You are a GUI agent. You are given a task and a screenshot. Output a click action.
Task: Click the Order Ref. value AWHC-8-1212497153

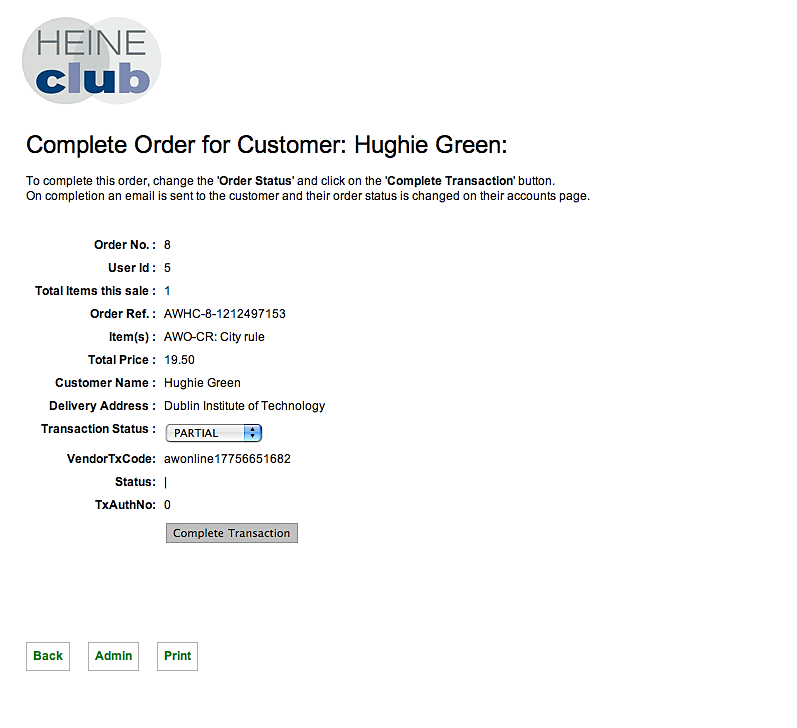(224, 314)
